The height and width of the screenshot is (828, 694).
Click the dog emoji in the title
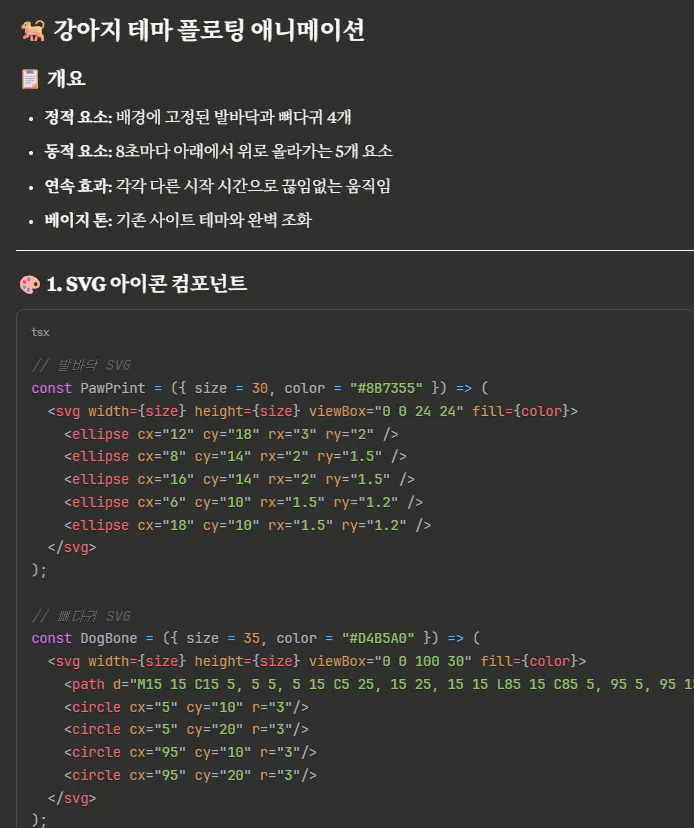[33, 30]
